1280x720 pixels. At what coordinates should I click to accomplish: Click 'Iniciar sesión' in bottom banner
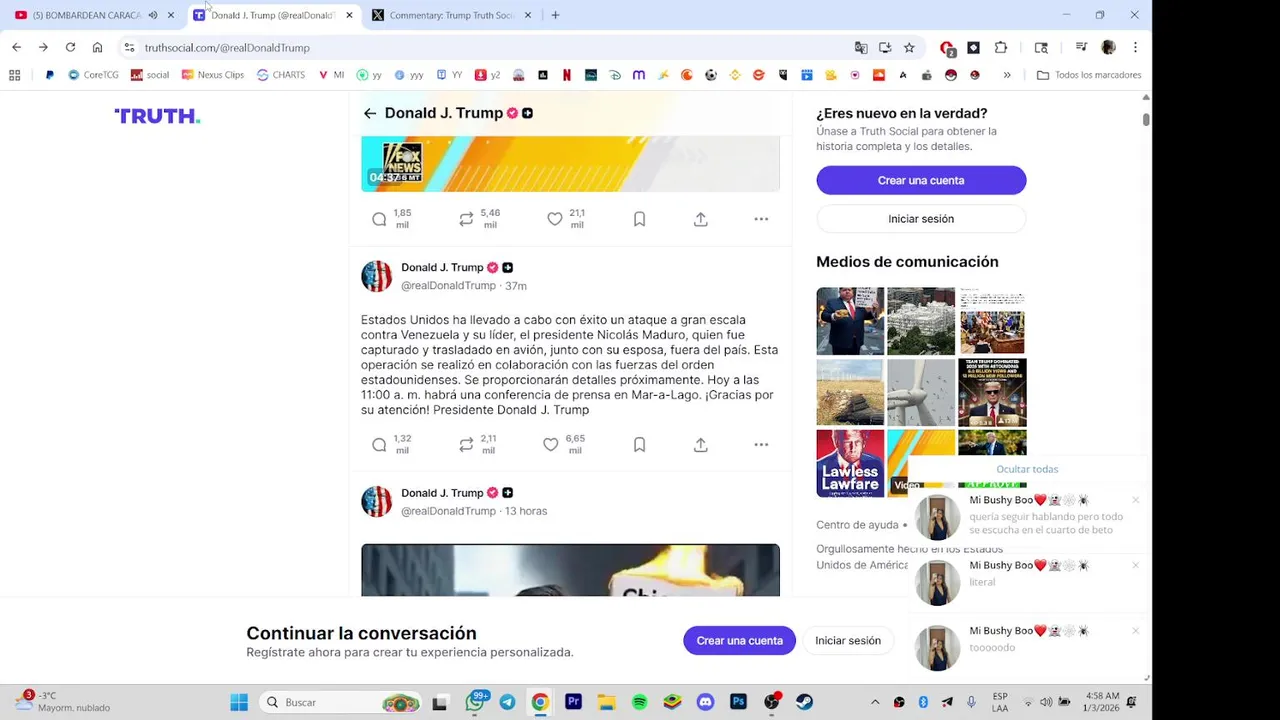point(848,641)
